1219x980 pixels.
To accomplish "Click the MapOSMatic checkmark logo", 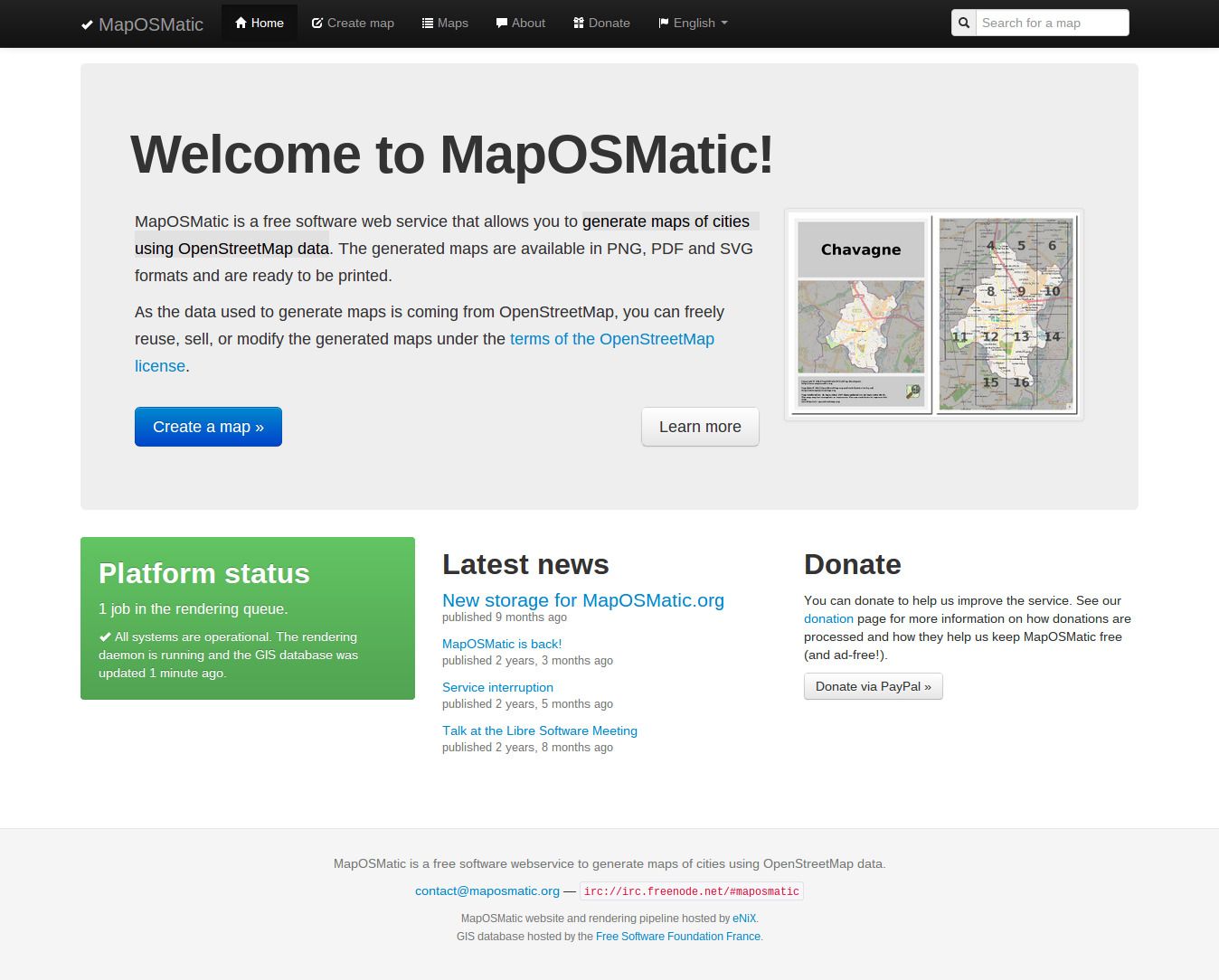I will 89,24.
